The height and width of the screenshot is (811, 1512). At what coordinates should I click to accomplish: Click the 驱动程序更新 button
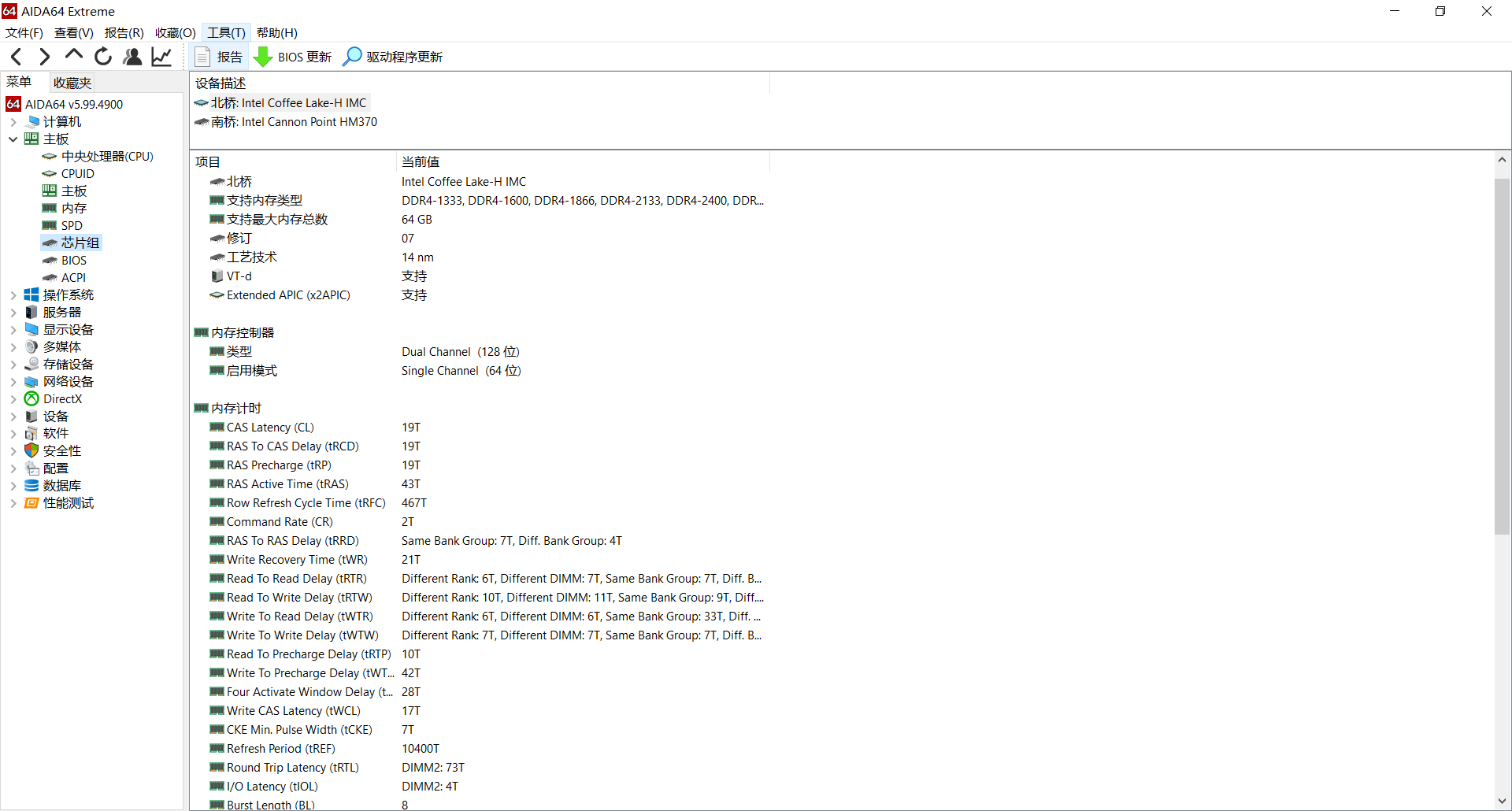(x=393, y=57)
